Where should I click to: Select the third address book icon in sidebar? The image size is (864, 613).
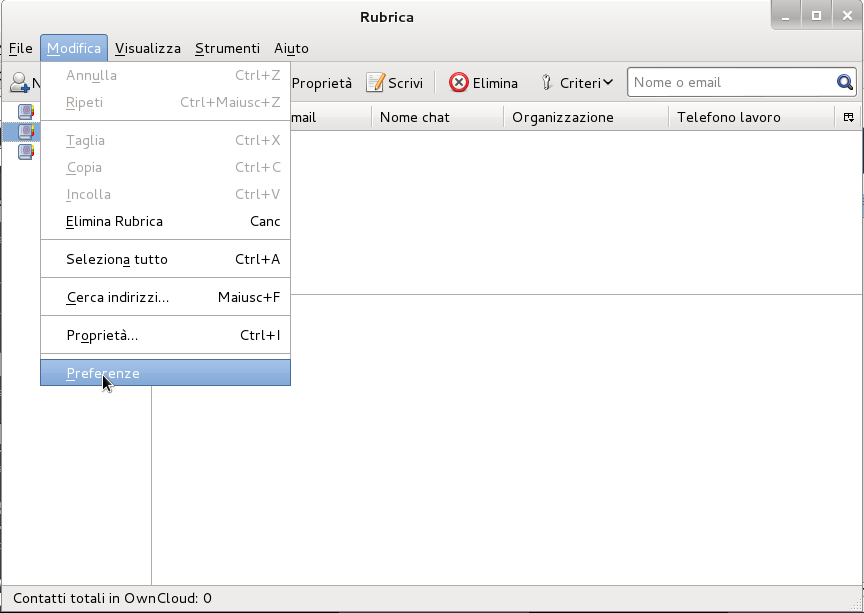(26, 151)
